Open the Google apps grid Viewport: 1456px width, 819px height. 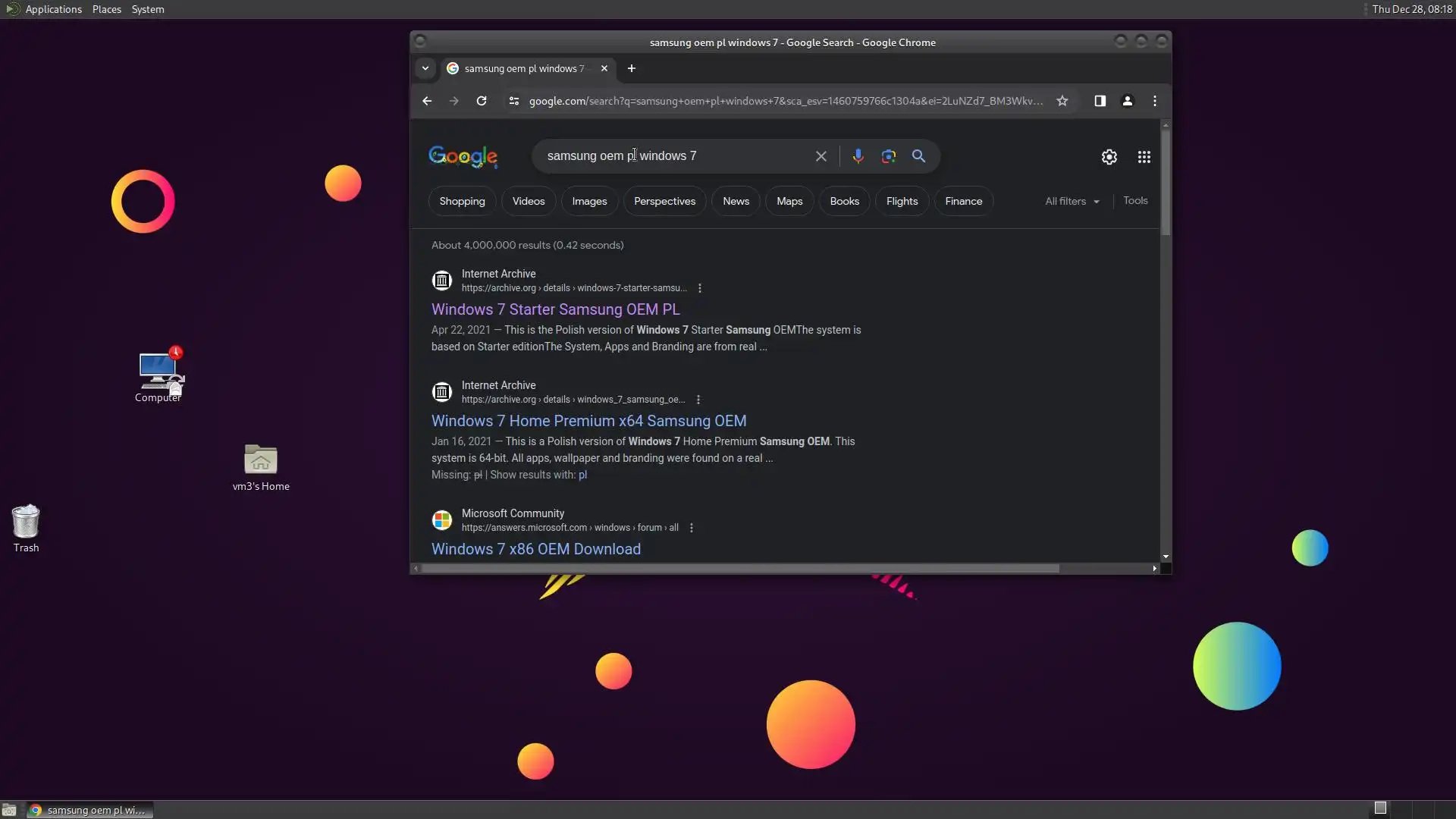point(1144,157)
